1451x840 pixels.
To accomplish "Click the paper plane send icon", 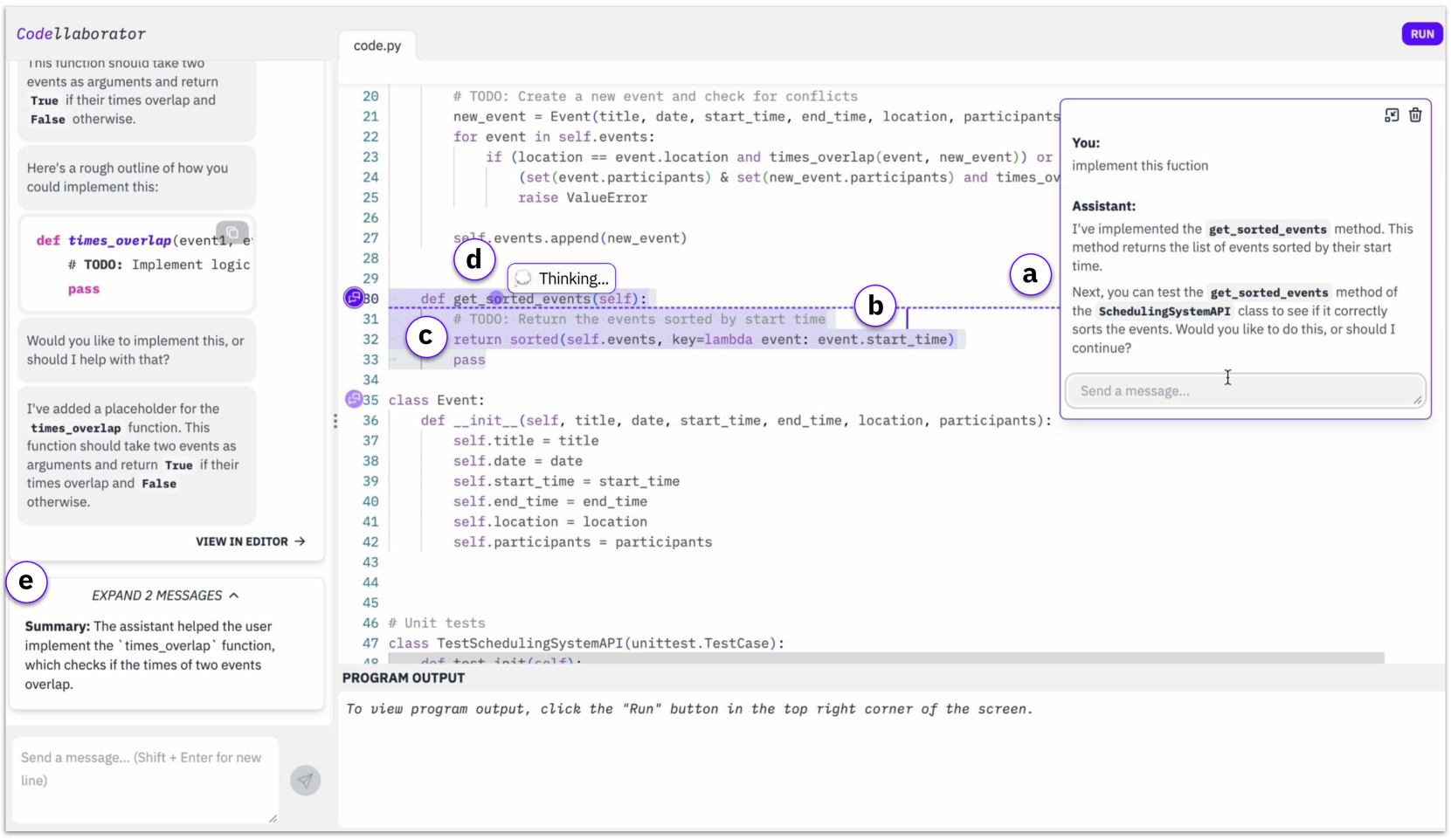I will click(305, 780).
